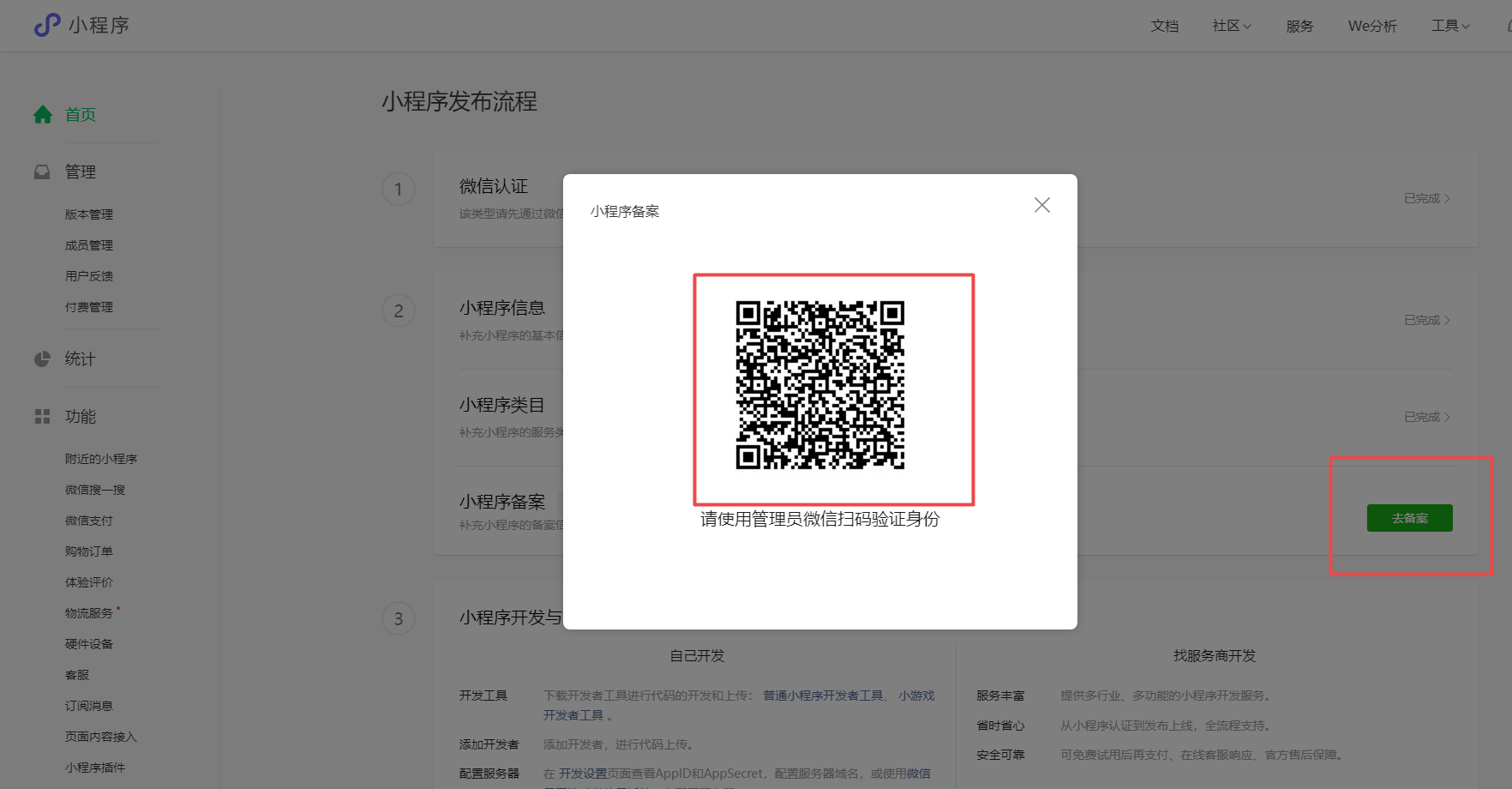Open 文档 in the top navigation
Screen dimensions: 1512x789
(x=1165, y=26)
